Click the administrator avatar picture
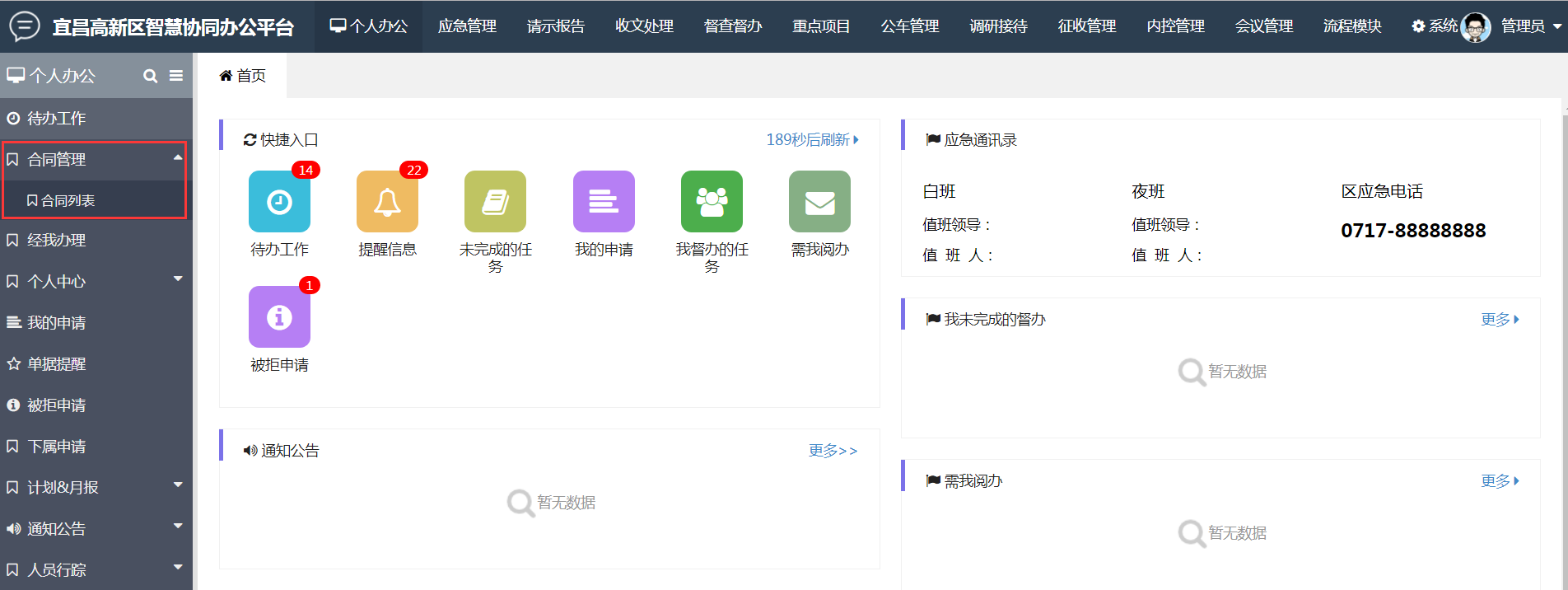 (x=1475, y=27)
